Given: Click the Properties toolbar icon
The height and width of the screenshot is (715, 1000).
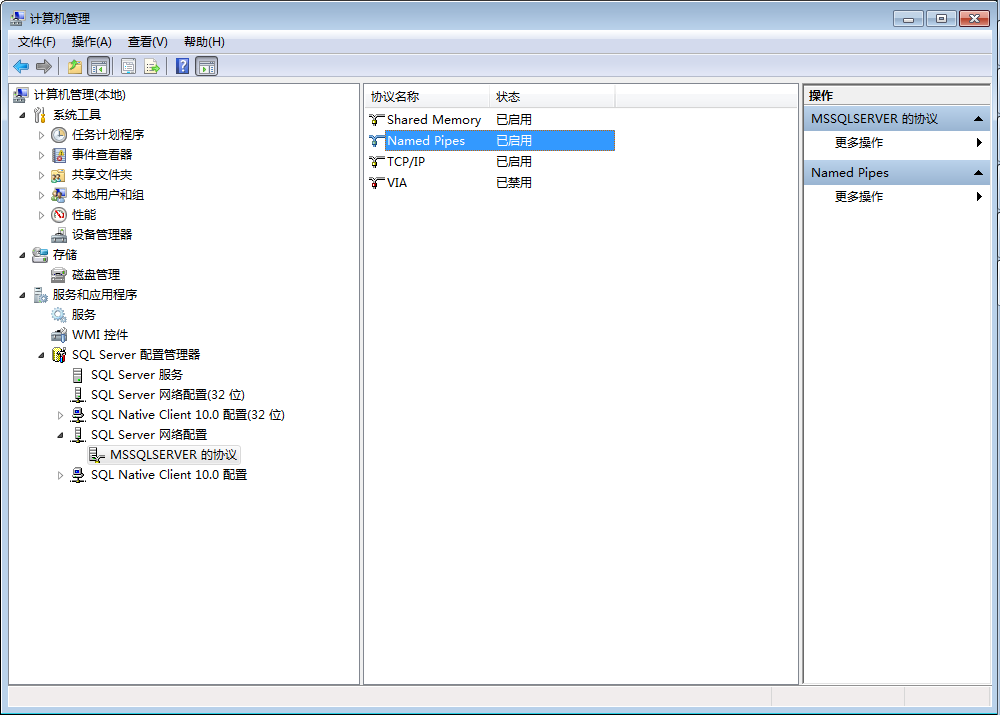Looking at the screenshot, I should (x=128, y=66).
